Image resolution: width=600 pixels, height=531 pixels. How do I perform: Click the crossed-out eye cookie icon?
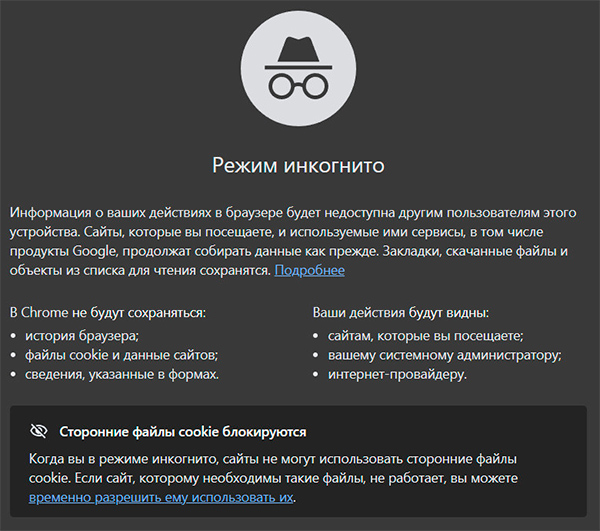click(39, 431)
